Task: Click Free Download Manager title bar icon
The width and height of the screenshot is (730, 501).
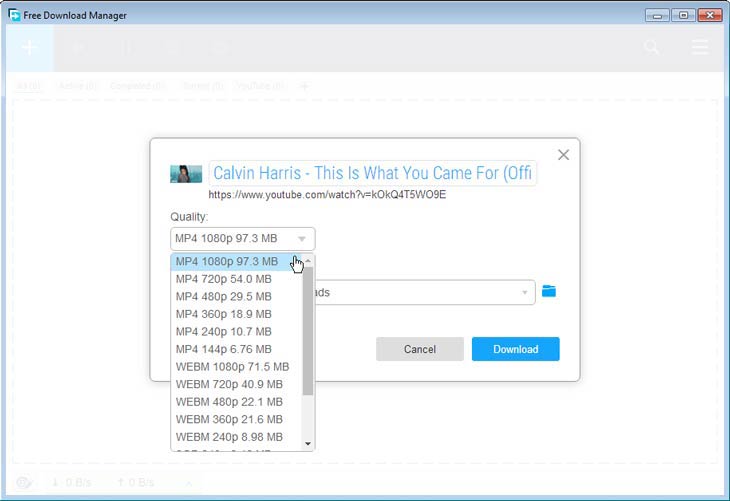Action: tap(14, 15)
